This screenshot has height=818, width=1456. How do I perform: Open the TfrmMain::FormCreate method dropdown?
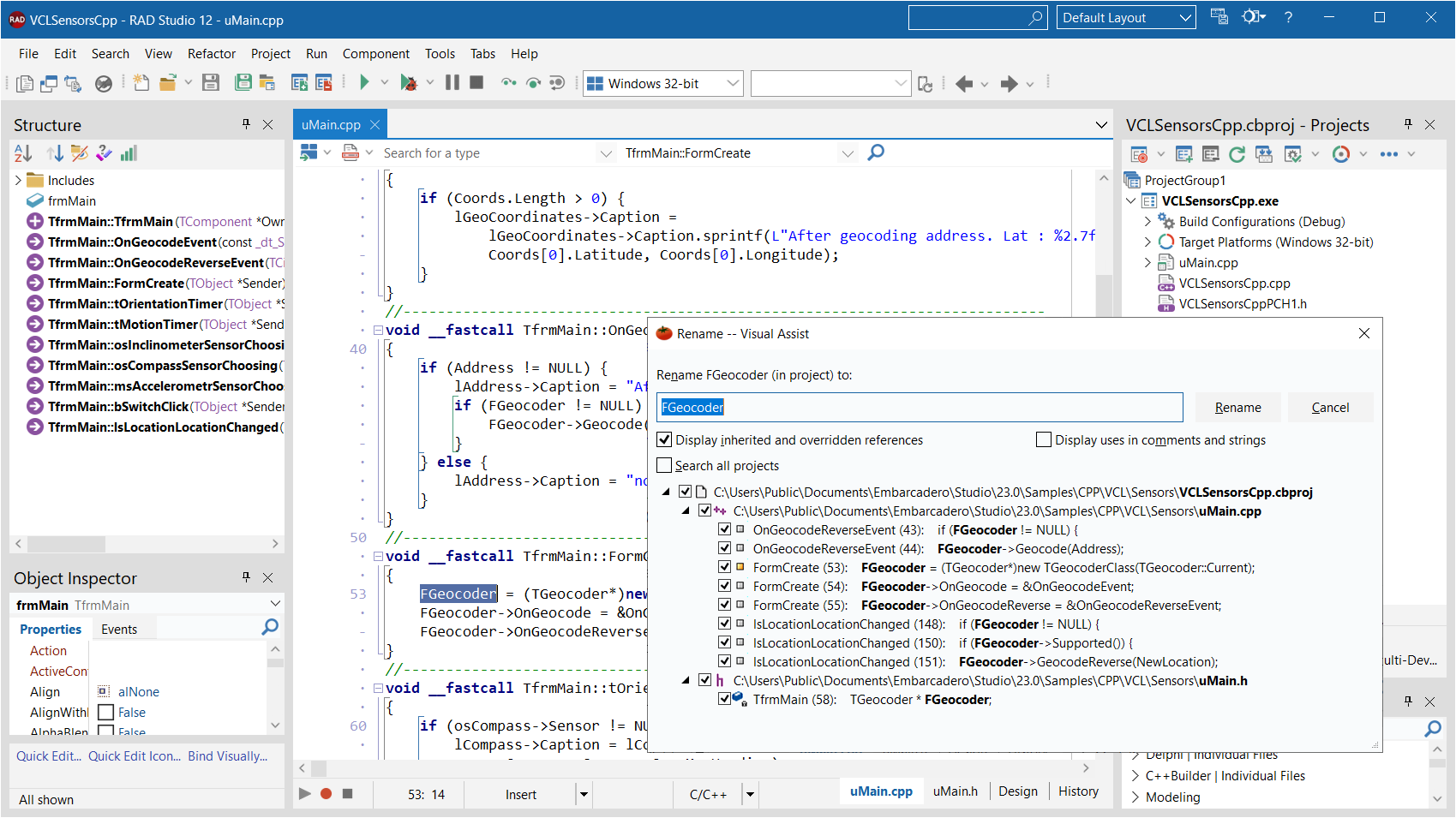pos(848,153)
